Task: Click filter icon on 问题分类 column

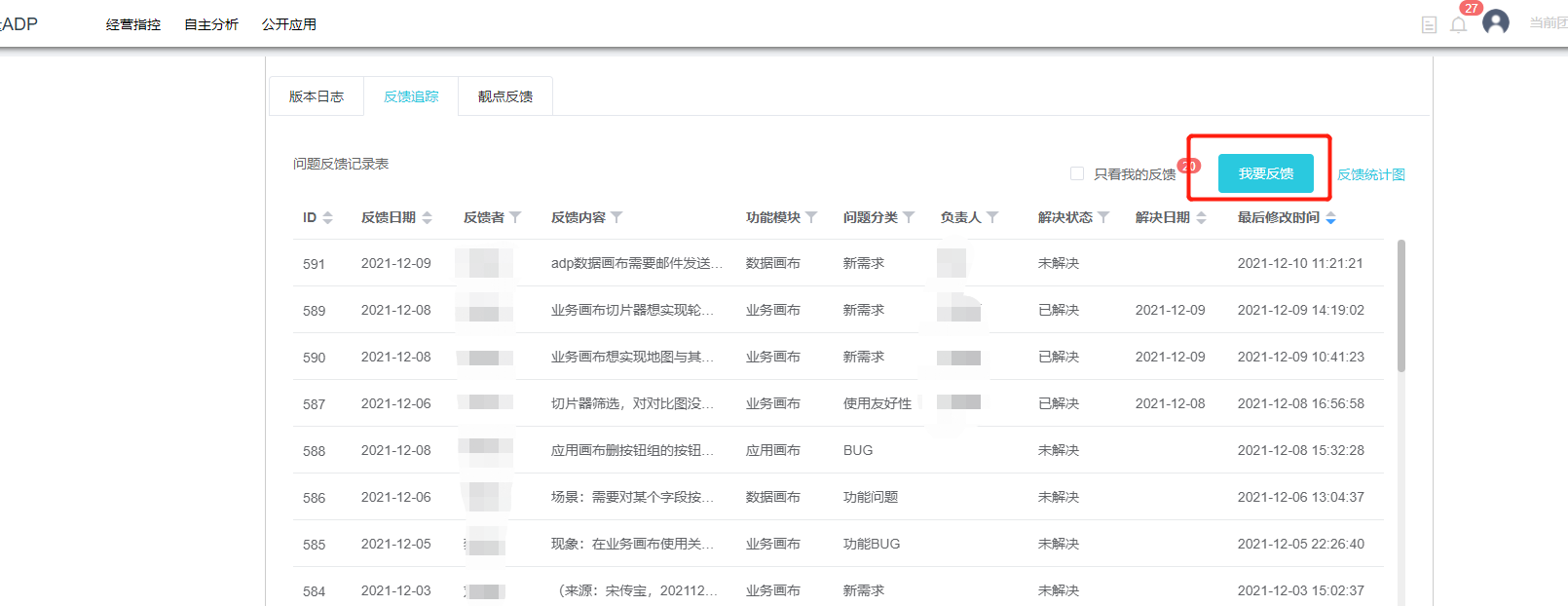Action: point(909,217)
